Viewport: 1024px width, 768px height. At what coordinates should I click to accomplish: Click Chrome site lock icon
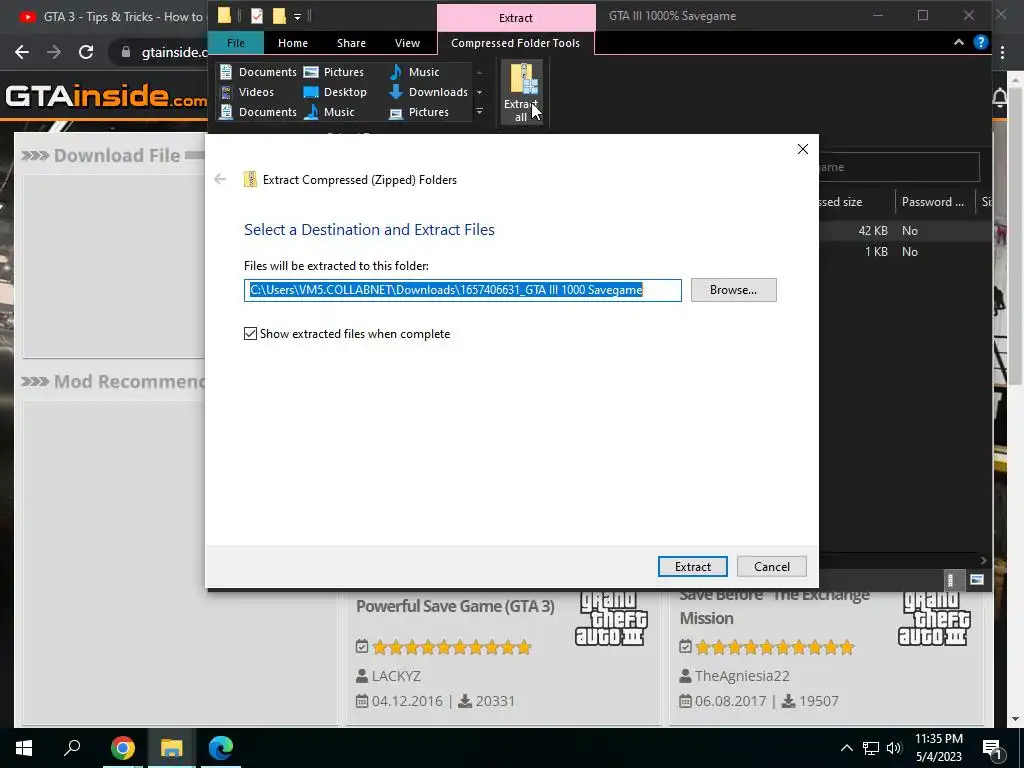[126, 52]
